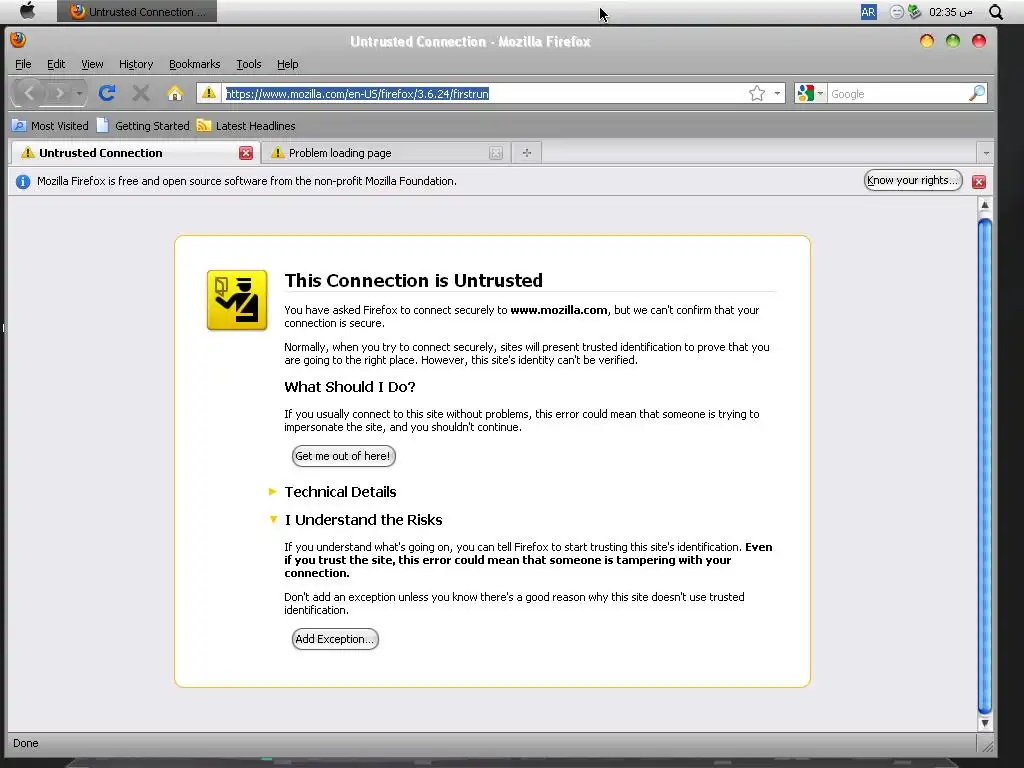1024x768 pixels.
Task: Click the network tray icon in the top bar
Action: [914, 12]
